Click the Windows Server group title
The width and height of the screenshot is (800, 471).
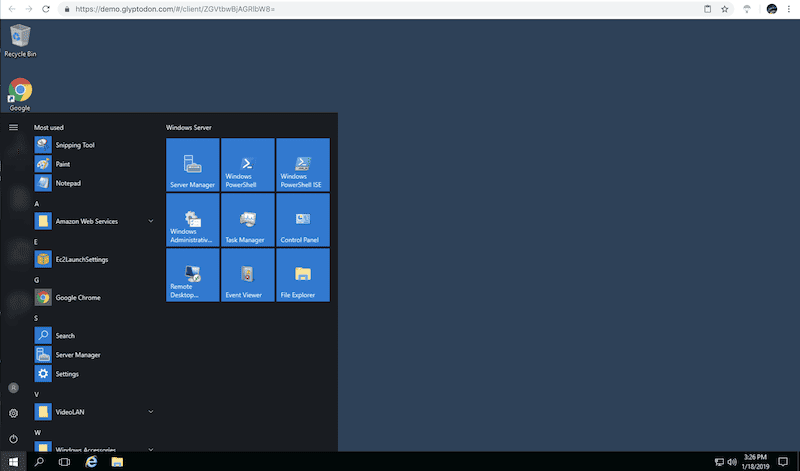189,128
